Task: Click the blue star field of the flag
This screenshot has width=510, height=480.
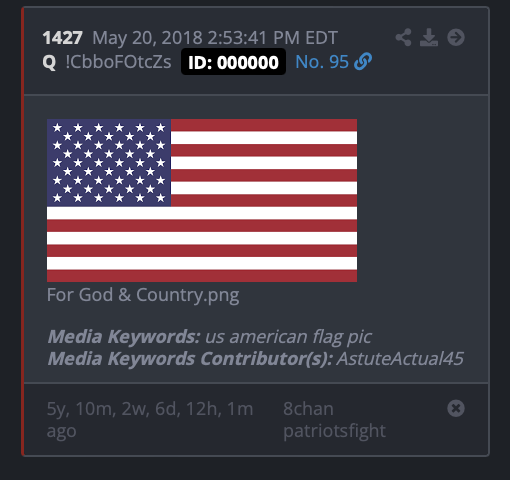Action: pyautogui.click(x=109, y=163)
